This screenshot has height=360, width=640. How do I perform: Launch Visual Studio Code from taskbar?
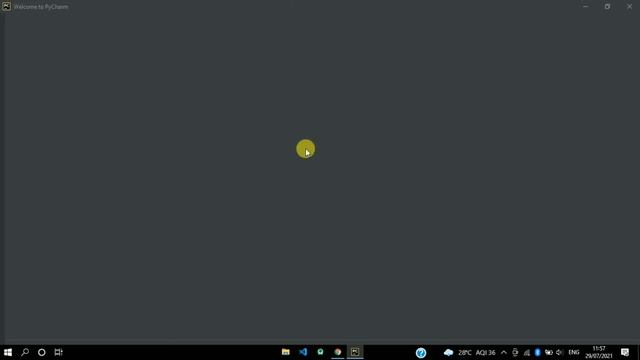click(303, 352)
